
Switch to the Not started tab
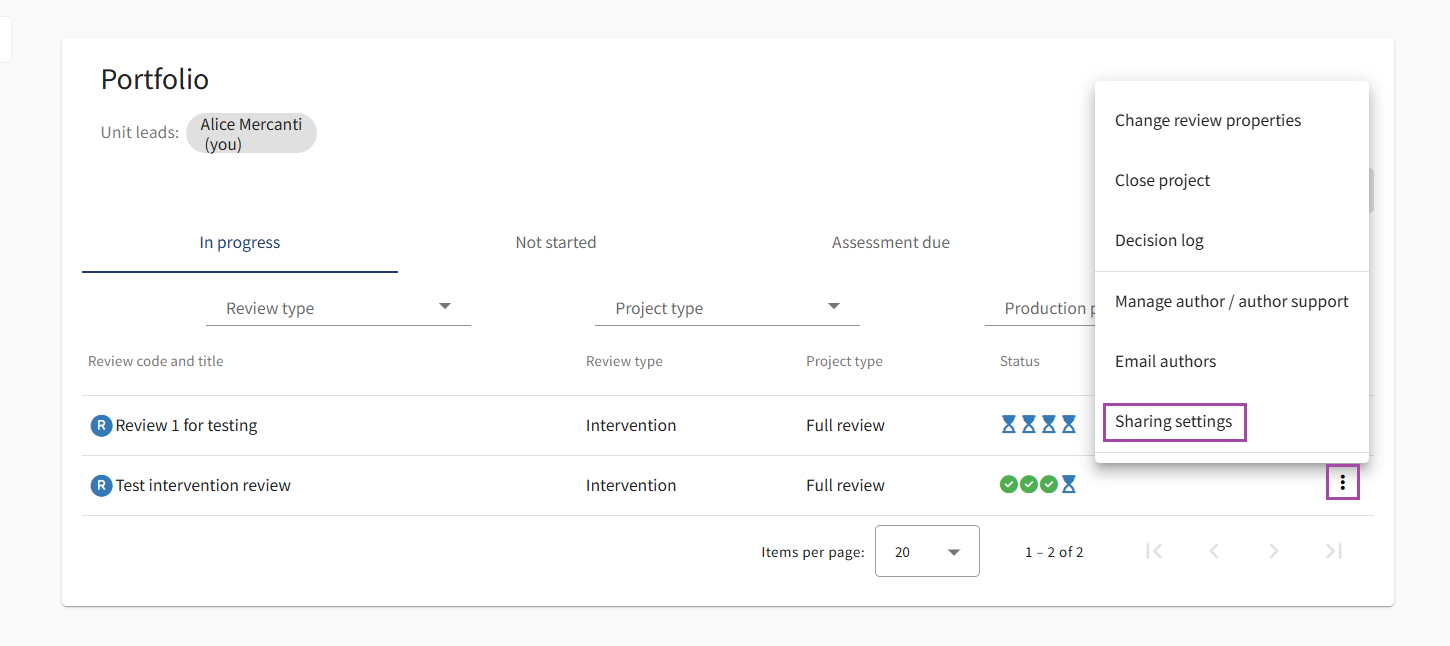click(555, 243)
